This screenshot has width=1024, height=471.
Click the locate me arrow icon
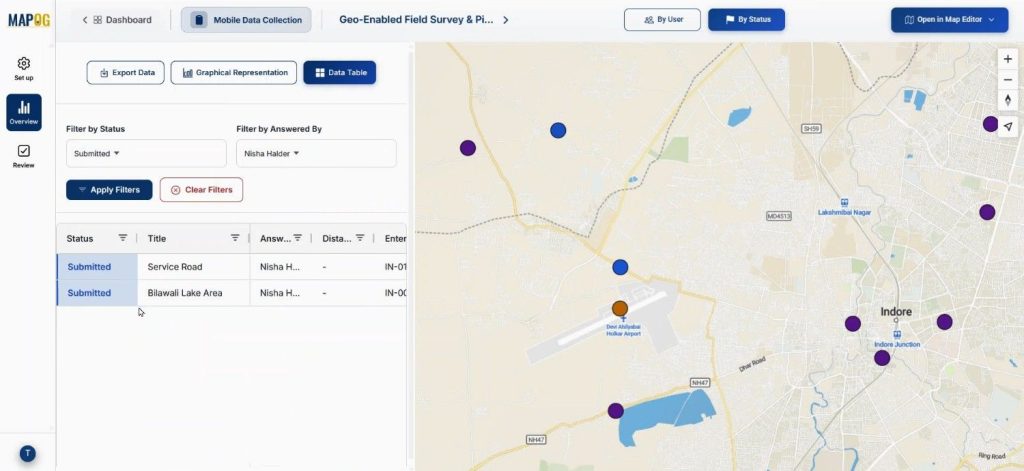pyautogui.click(x=1007, y=126)
